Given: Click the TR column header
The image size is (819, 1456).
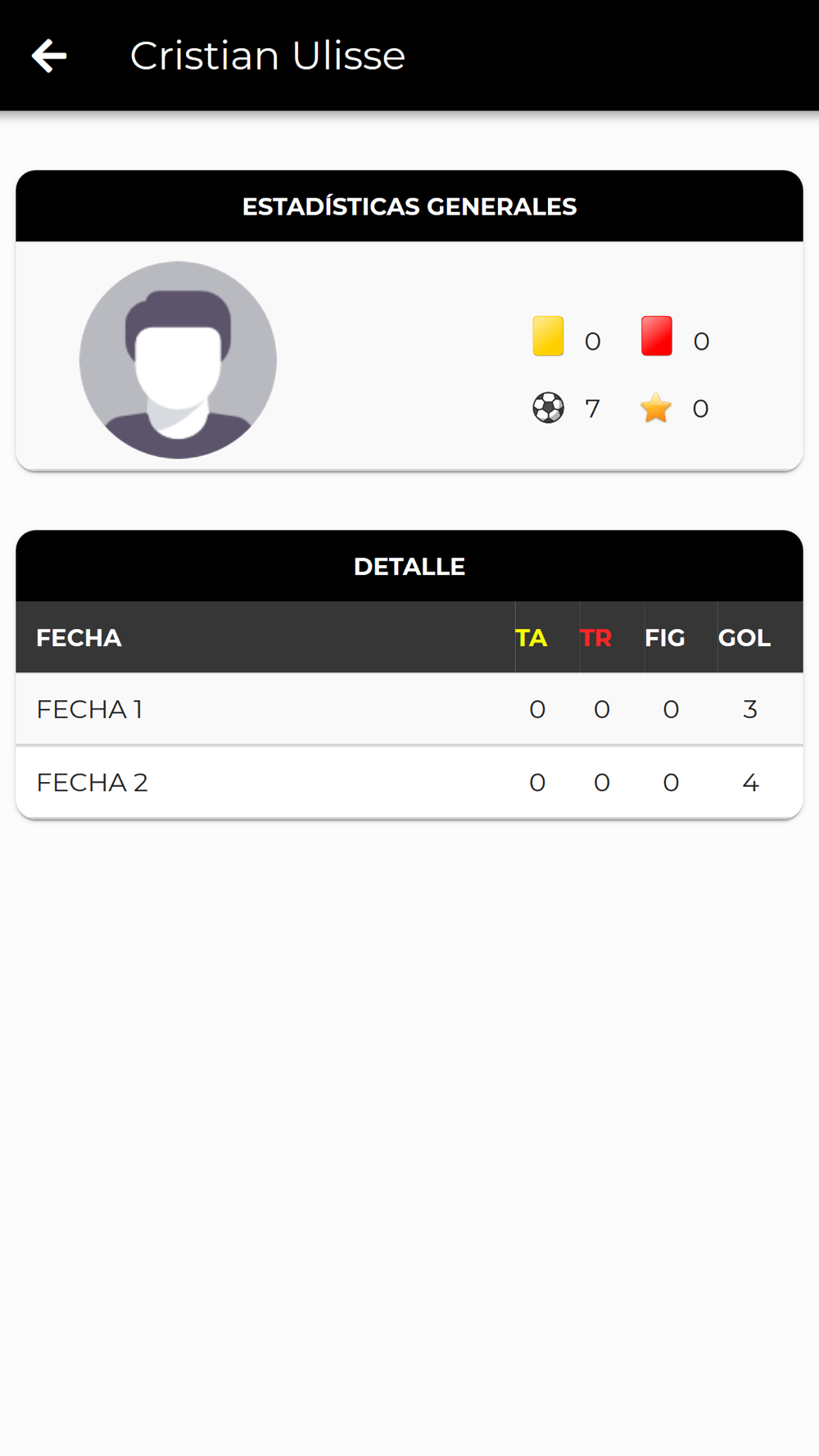Looking at the screenshot, I should coord(595,638).
